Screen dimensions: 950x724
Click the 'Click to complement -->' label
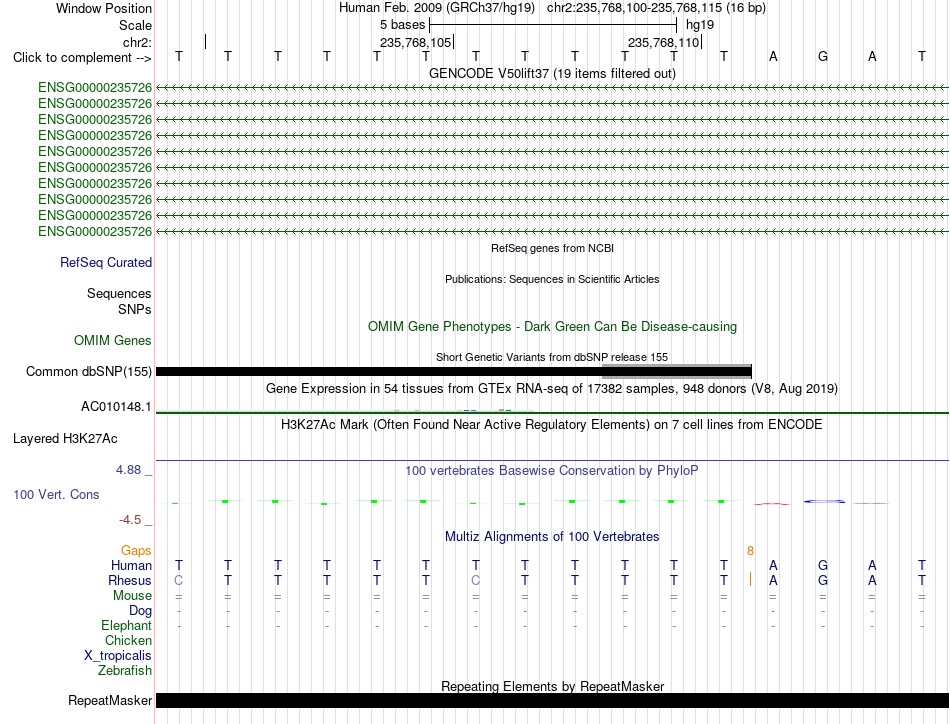click(82, 58)
